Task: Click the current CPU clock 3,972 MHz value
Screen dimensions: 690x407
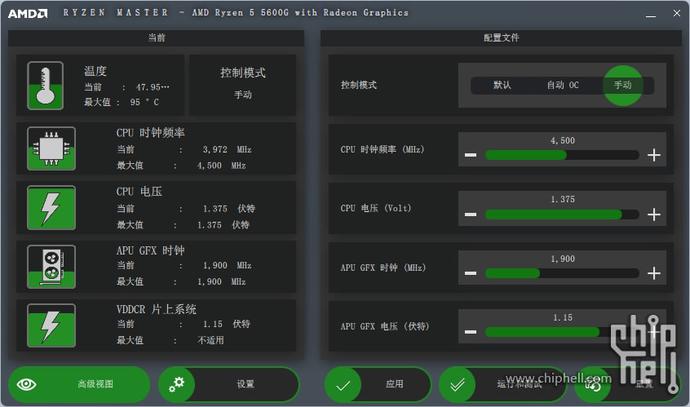Action: (x=227, y=150)
